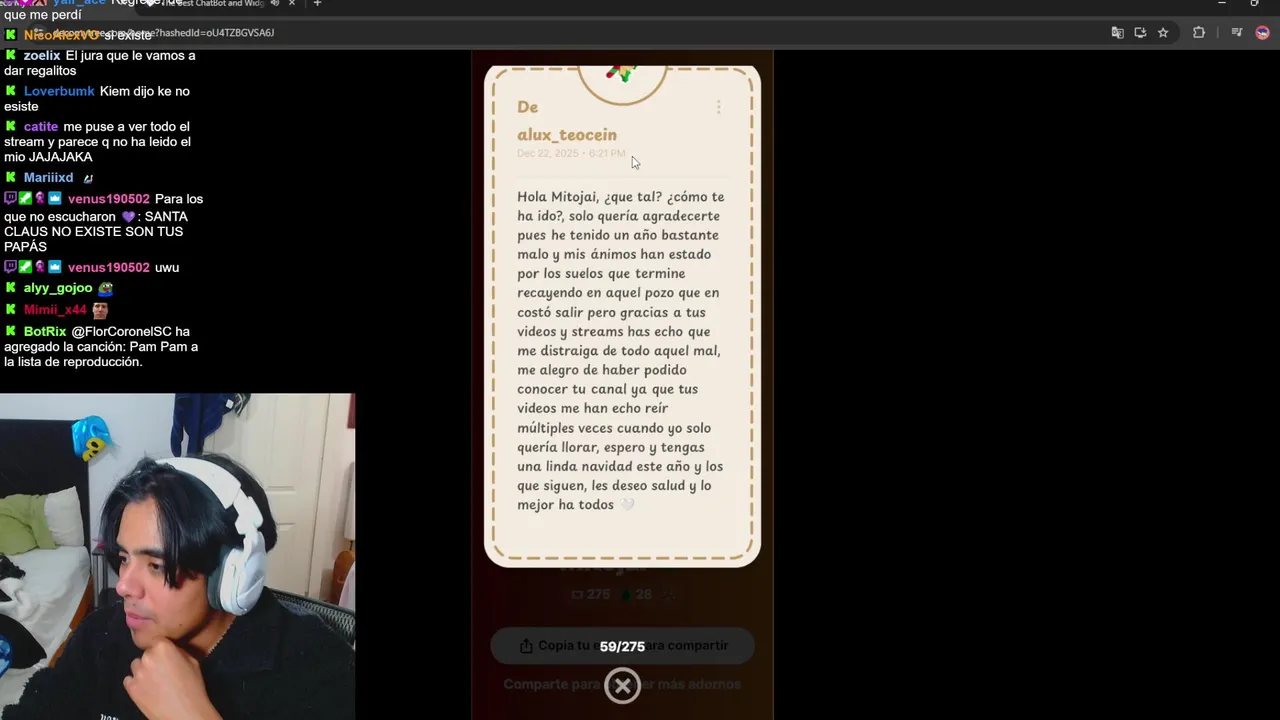The image size is (1280, 720).
Task: Click venus190502 on the SANTA CLAUS message
Action: tap(109, 199)
